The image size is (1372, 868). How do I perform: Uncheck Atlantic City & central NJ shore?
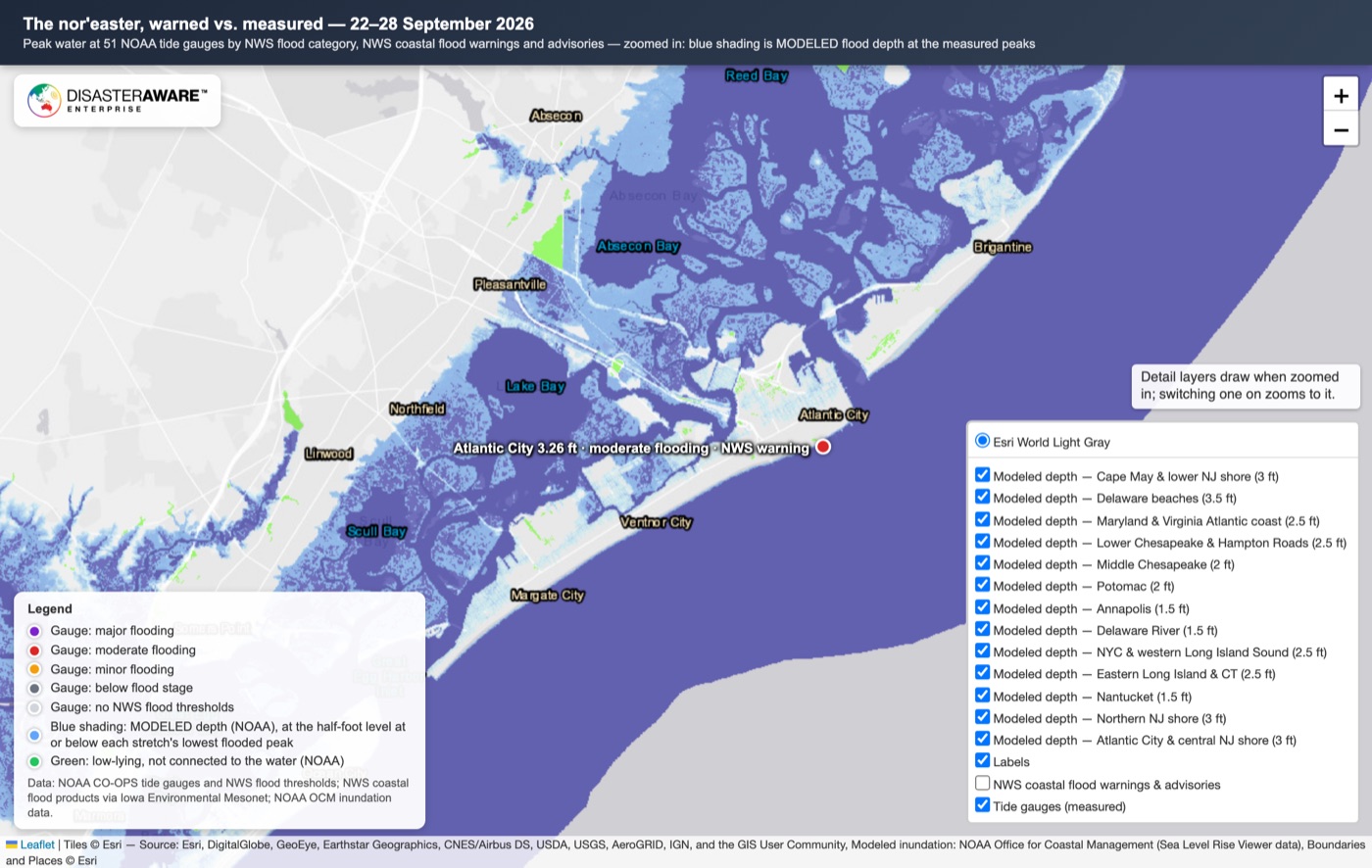pos(983,739)
